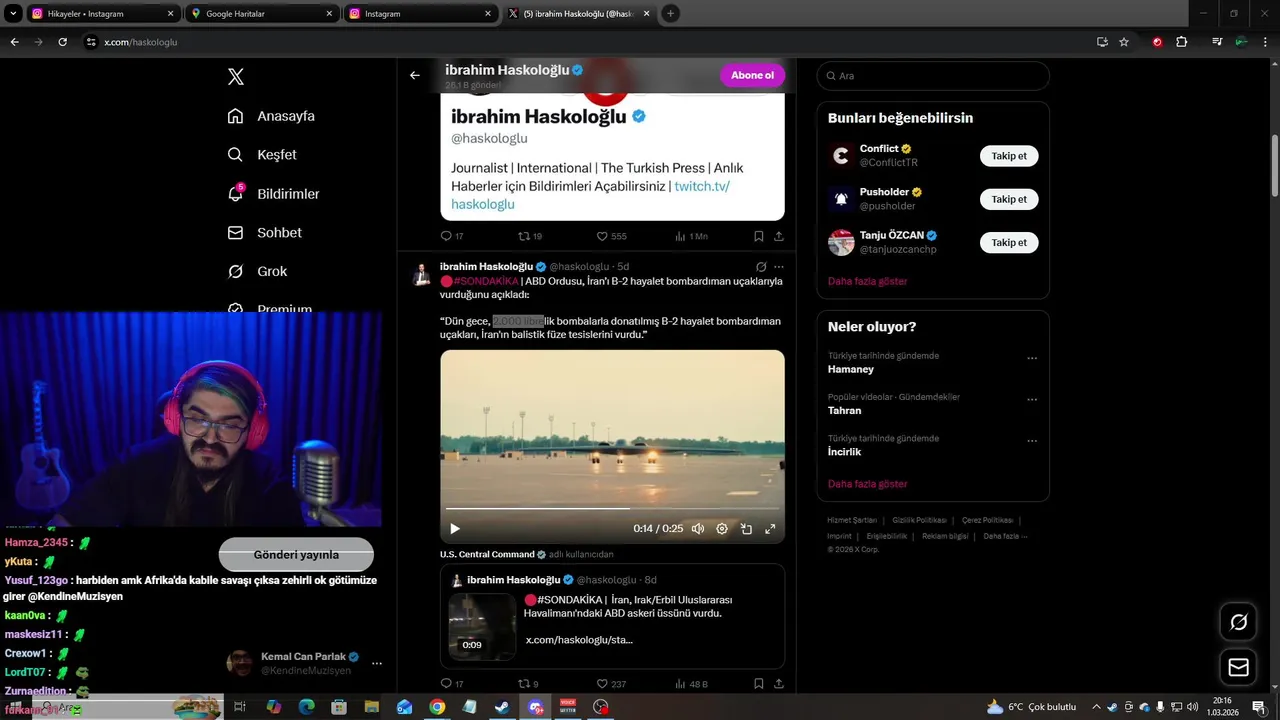Bookmark the profile card post

[759, 236]
